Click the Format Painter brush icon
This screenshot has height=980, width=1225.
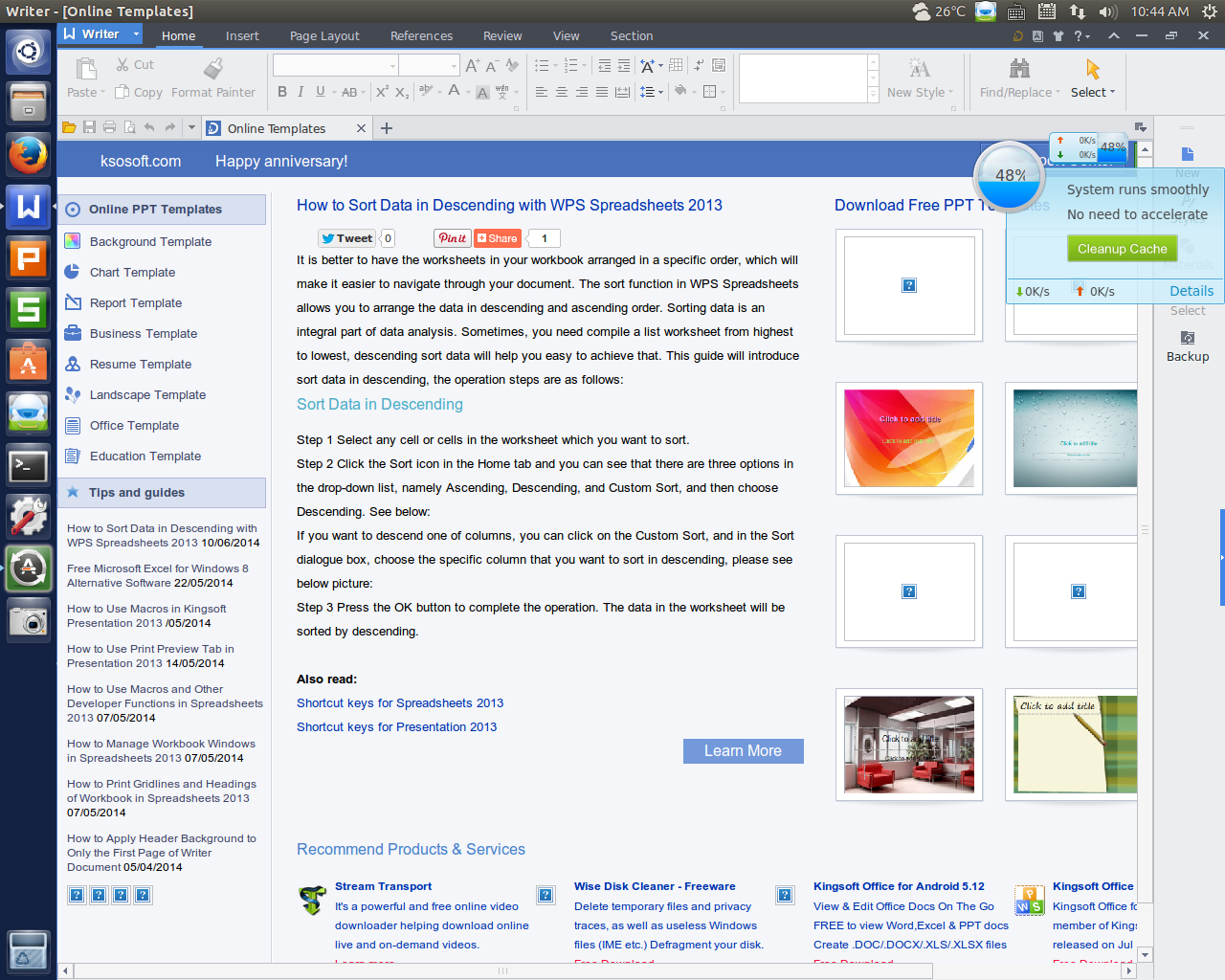coord(213,68)
